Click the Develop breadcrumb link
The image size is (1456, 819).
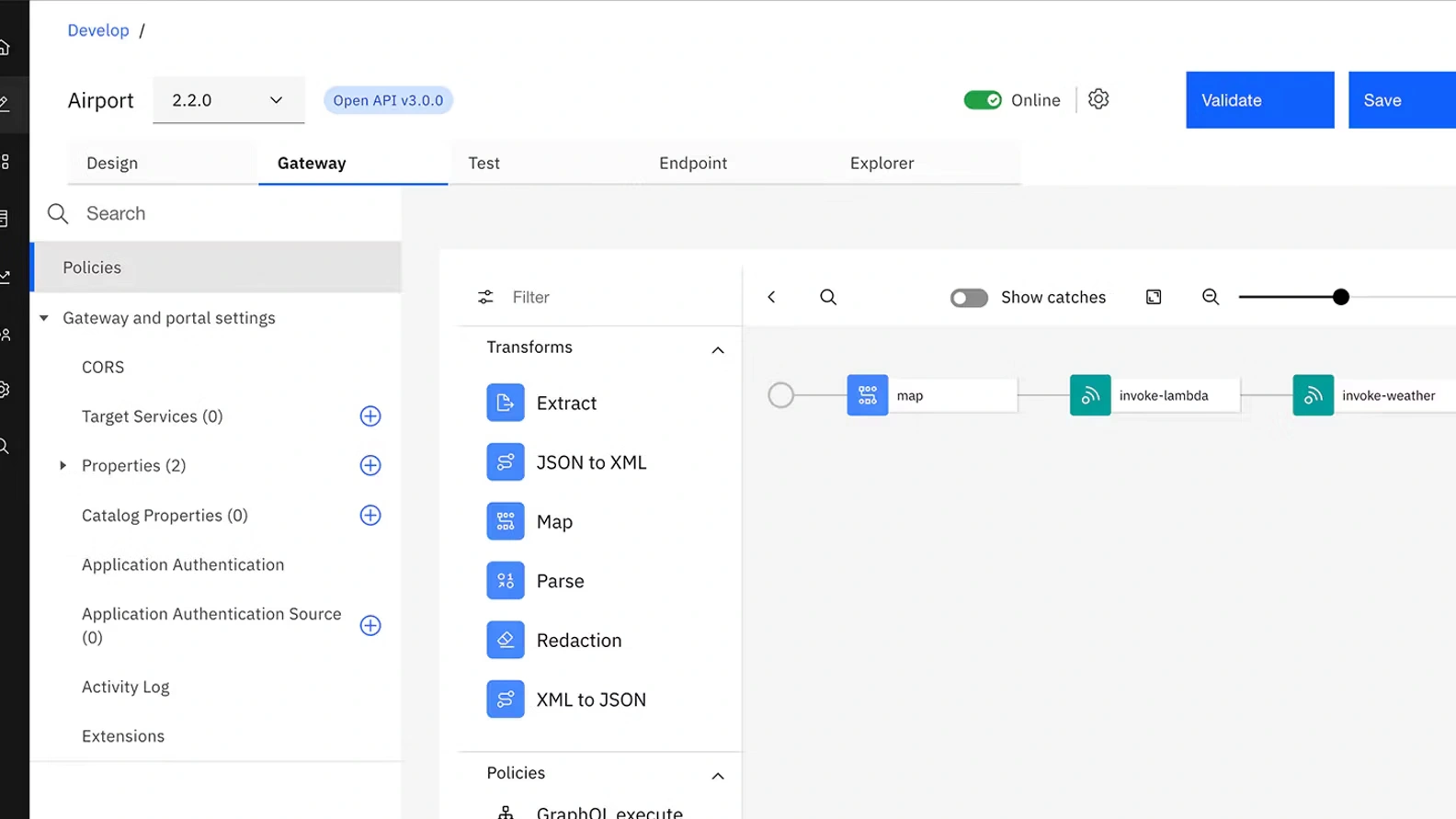(x=98, y=30)
